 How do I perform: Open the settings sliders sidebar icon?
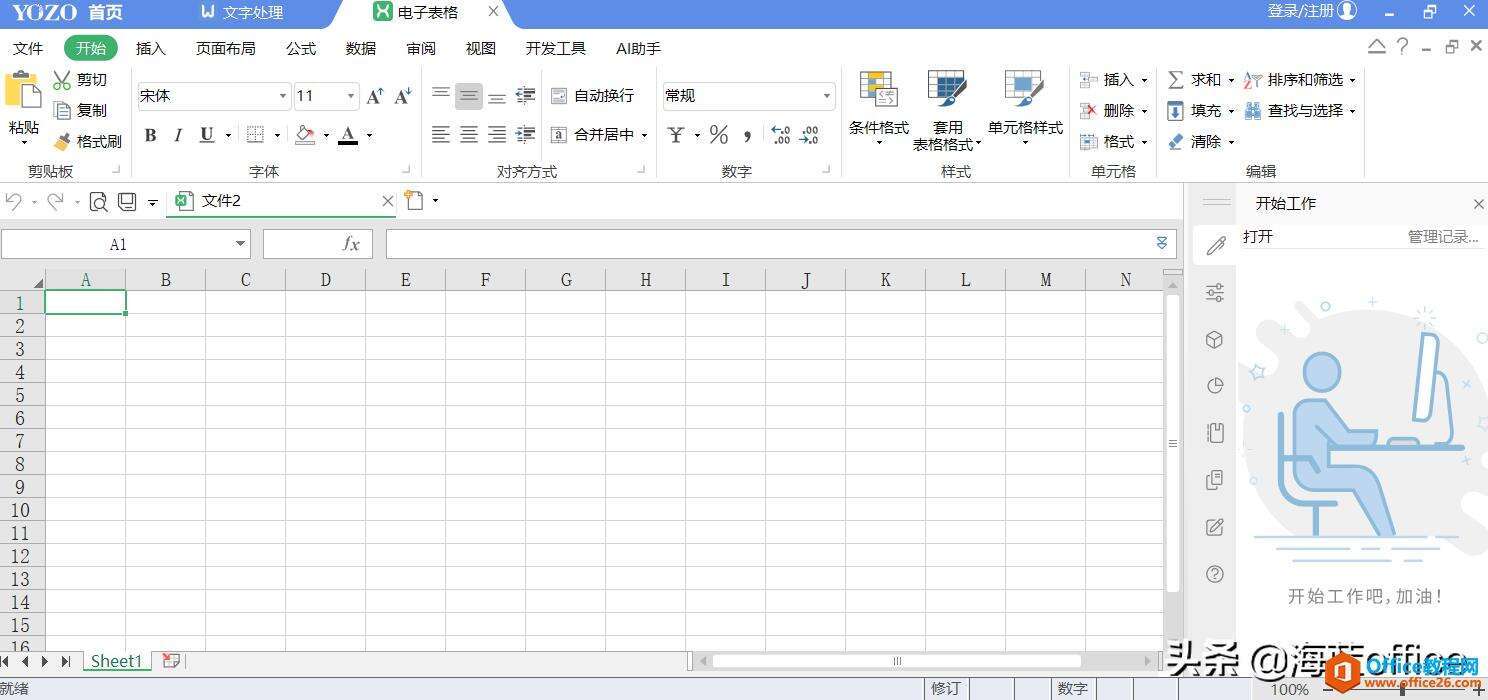[x=1215, y=293]
